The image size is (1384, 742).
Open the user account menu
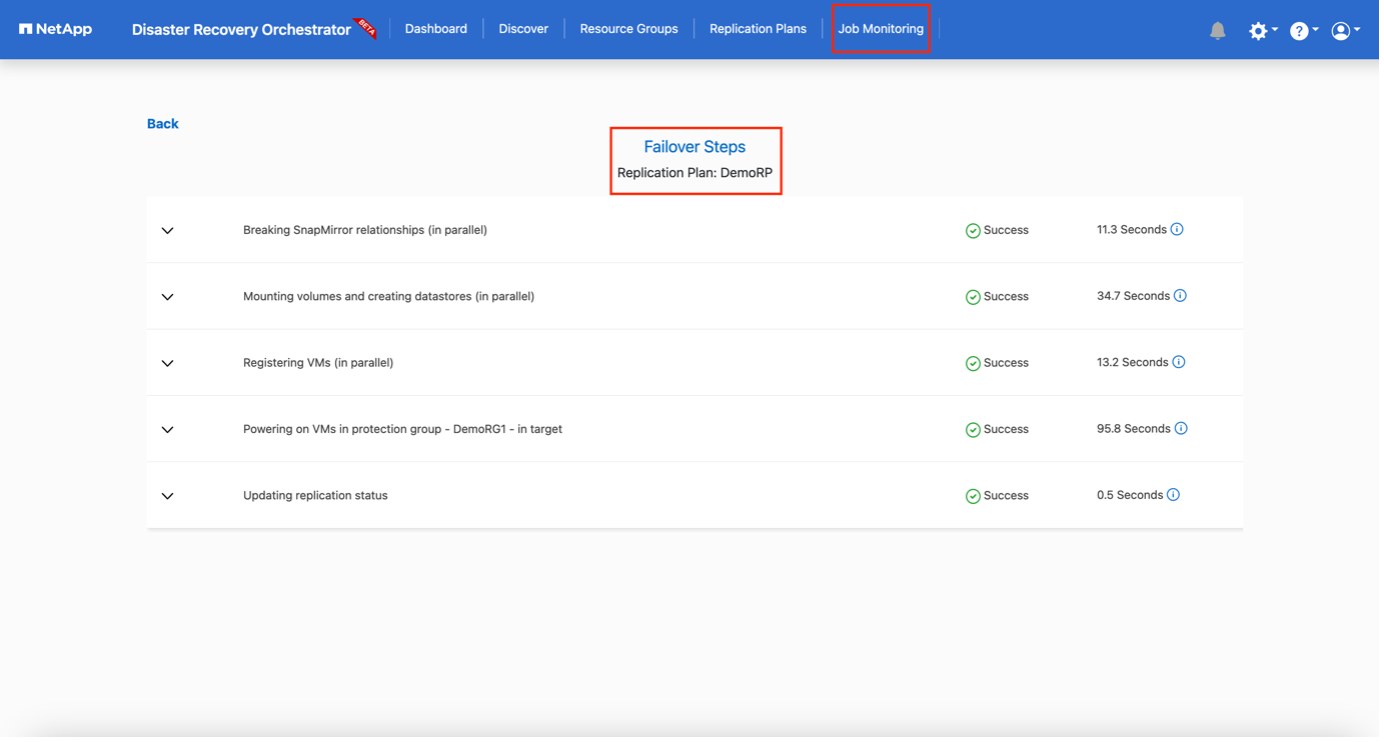(1342, 31)
